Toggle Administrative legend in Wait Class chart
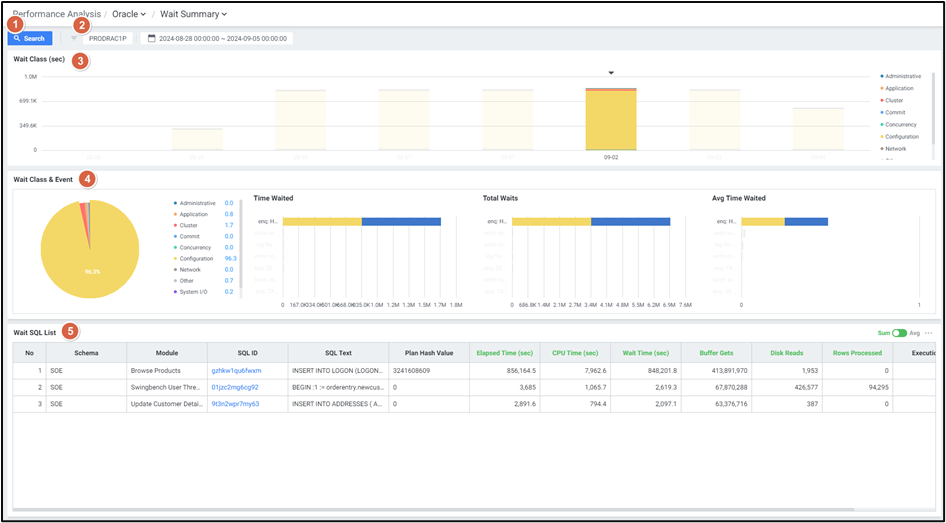 (x=902, y=76)
